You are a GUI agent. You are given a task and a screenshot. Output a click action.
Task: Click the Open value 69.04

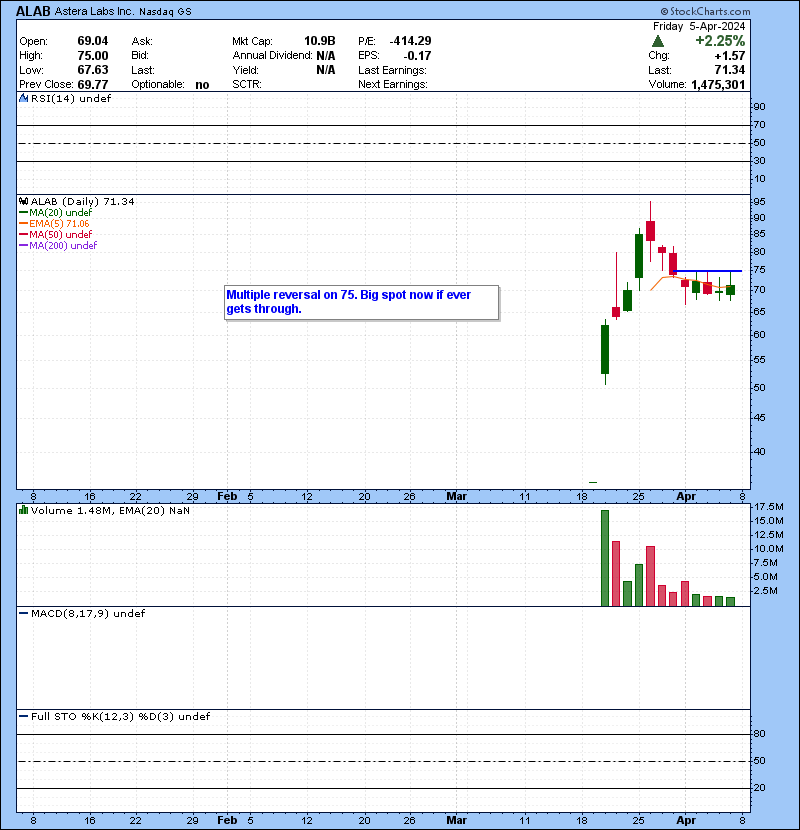tap(93, 41)
